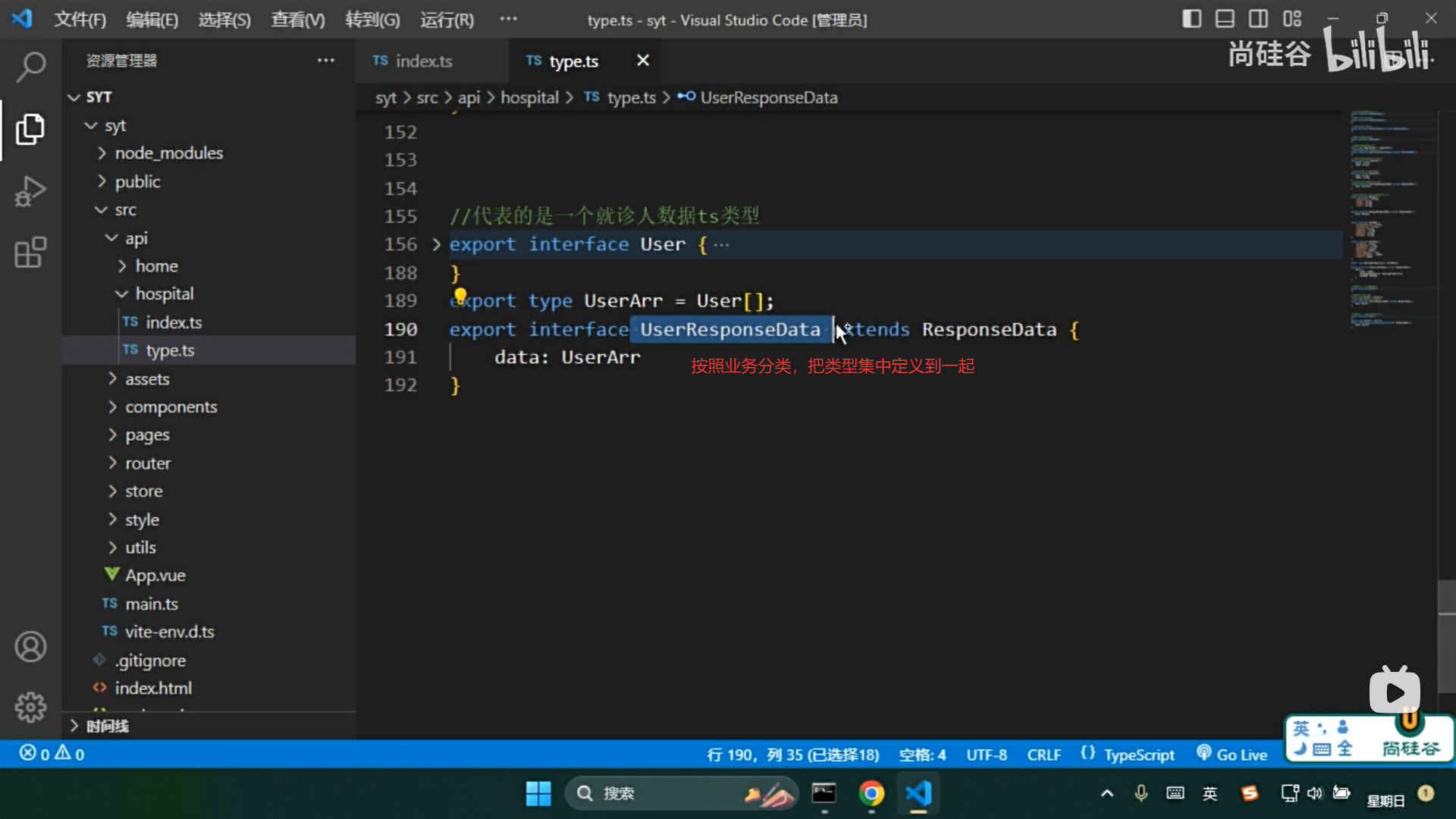Viewport: 1456px width, 819px height.
Task: Open the 运行(R) menu
Action: [447, 20]
